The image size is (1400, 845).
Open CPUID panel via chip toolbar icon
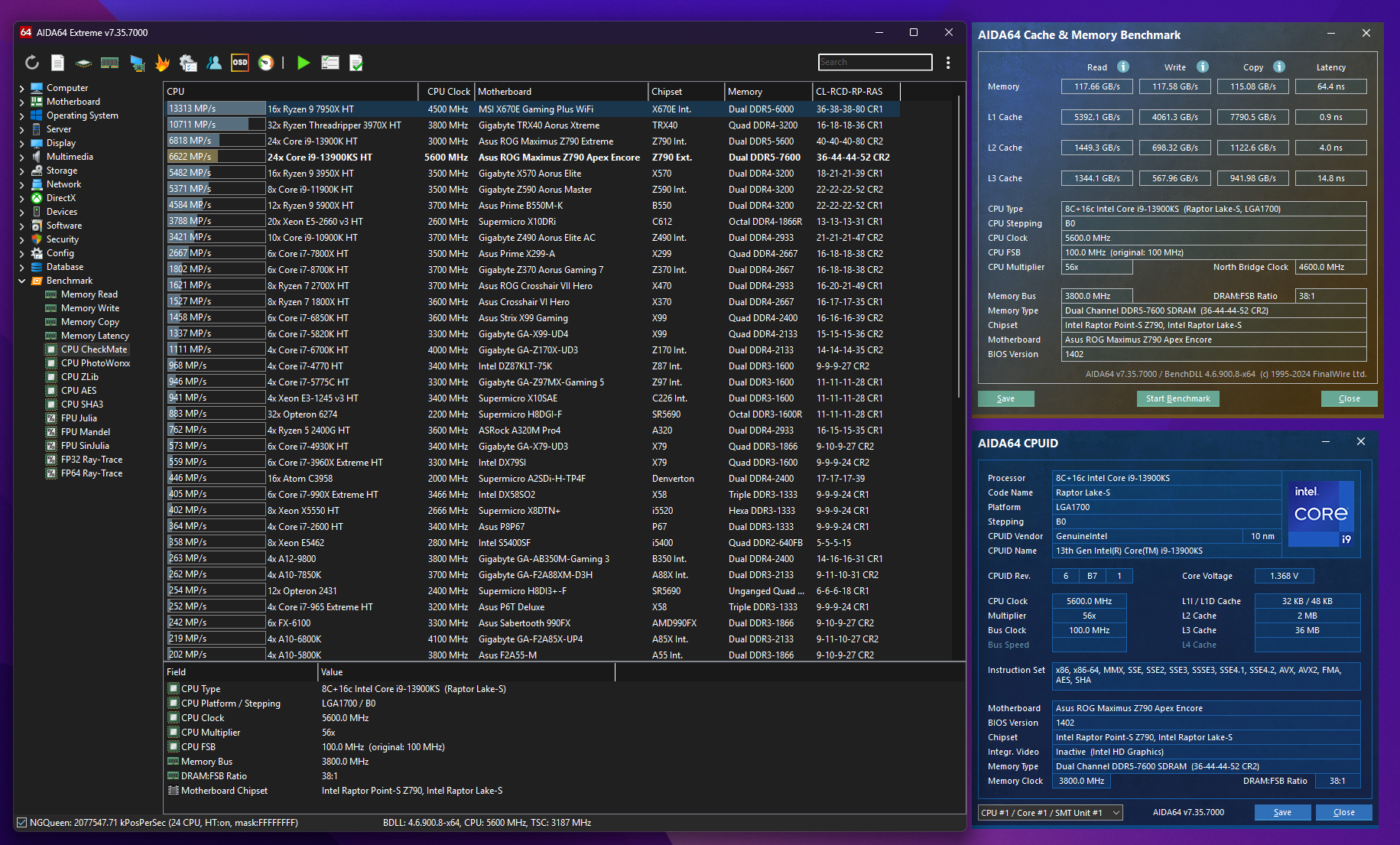pos(84,63)
